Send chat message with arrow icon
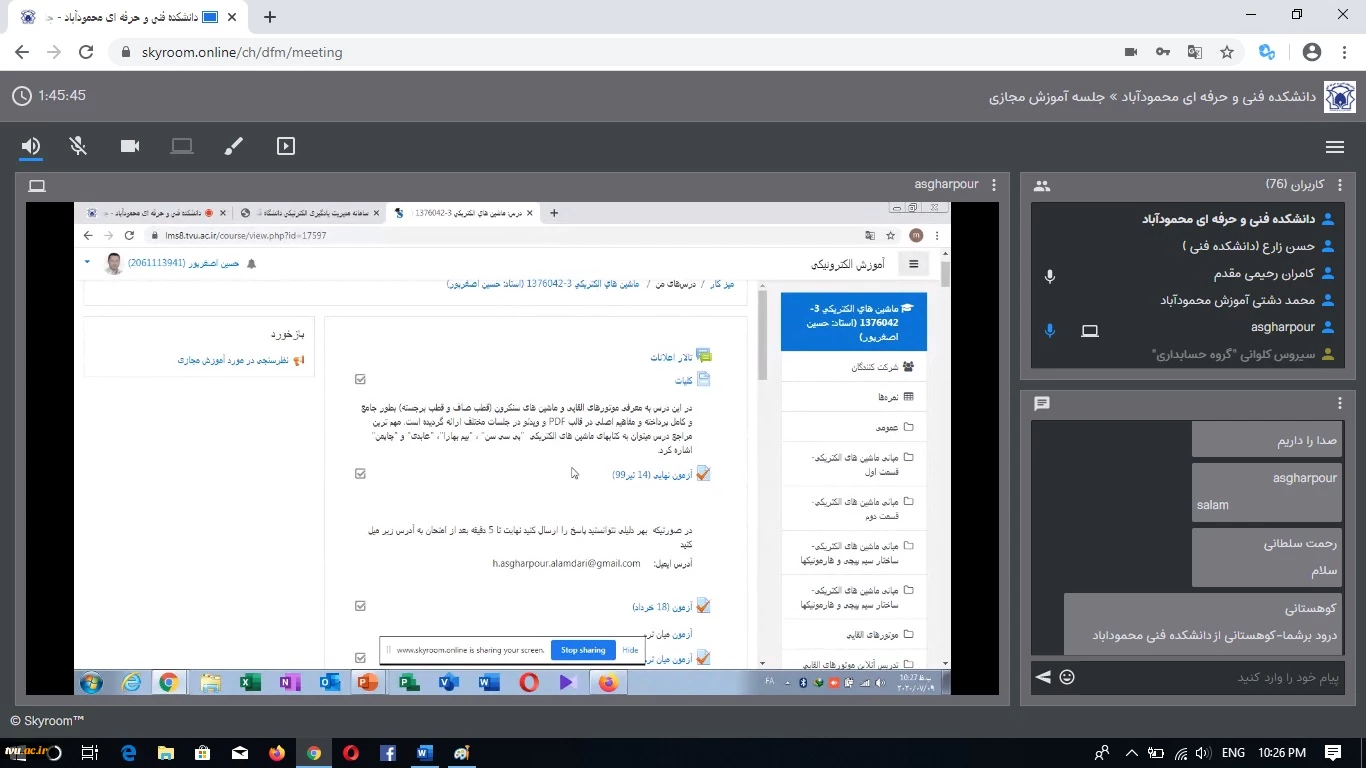 pos(1043,677)
